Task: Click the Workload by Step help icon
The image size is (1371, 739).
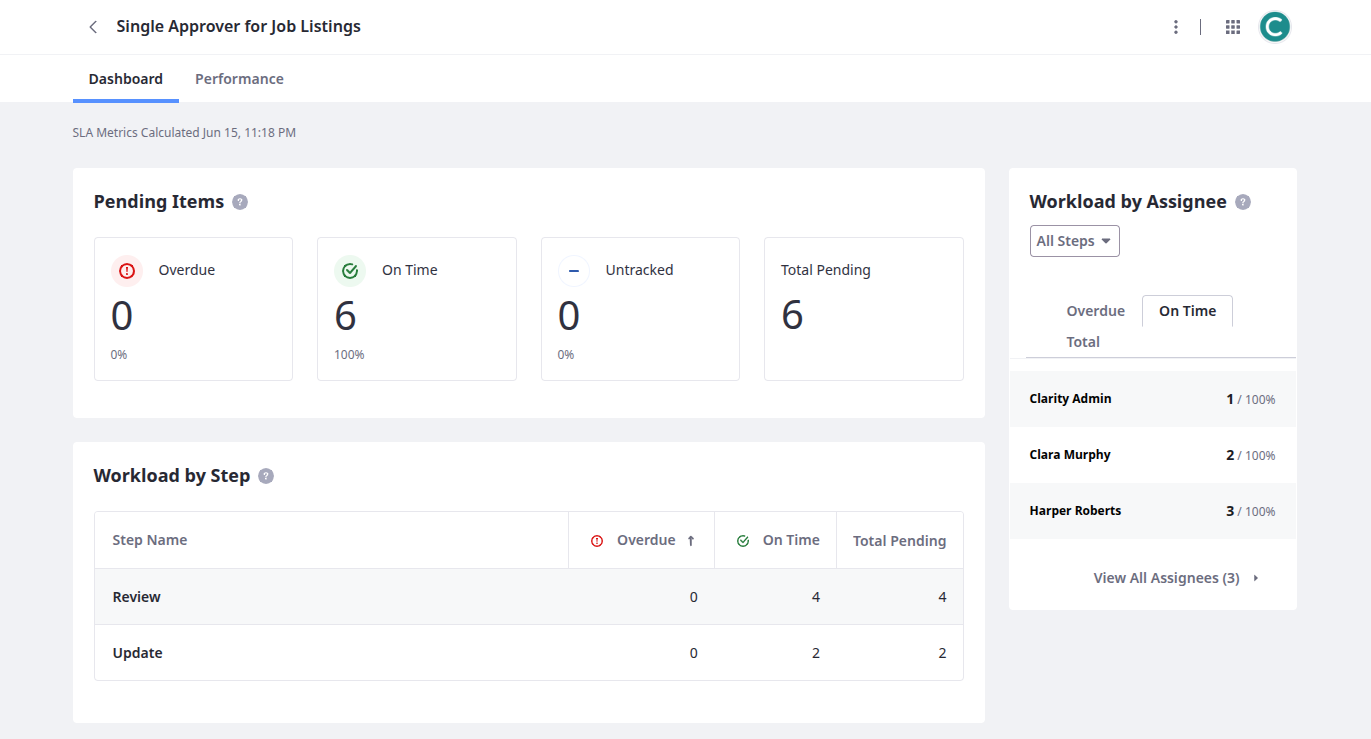Action: coord(266,476)
